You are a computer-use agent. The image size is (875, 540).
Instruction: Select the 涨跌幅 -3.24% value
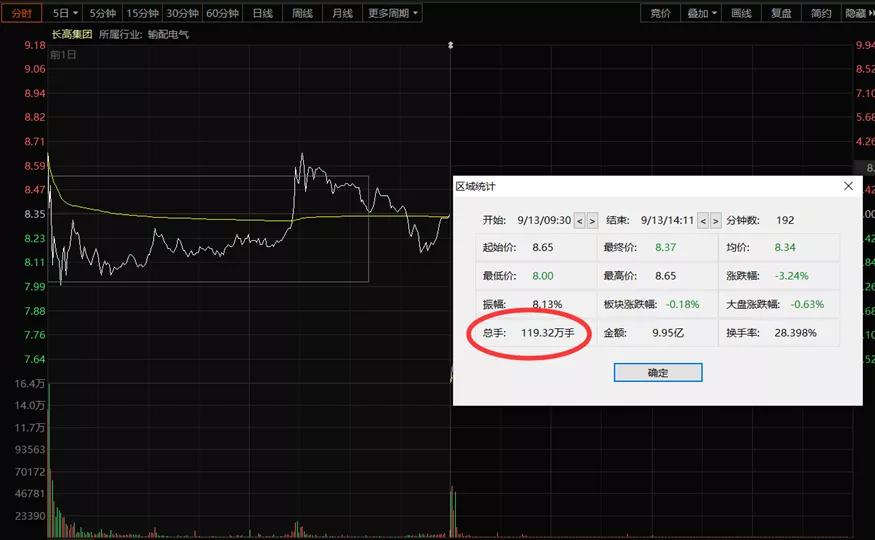(x=791, y=276)
